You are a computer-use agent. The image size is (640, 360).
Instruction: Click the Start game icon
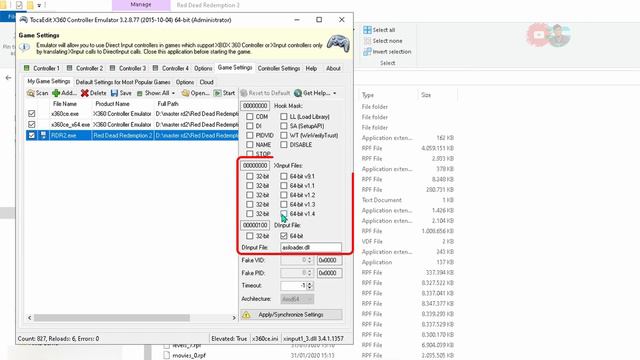(x=218, y=93)
